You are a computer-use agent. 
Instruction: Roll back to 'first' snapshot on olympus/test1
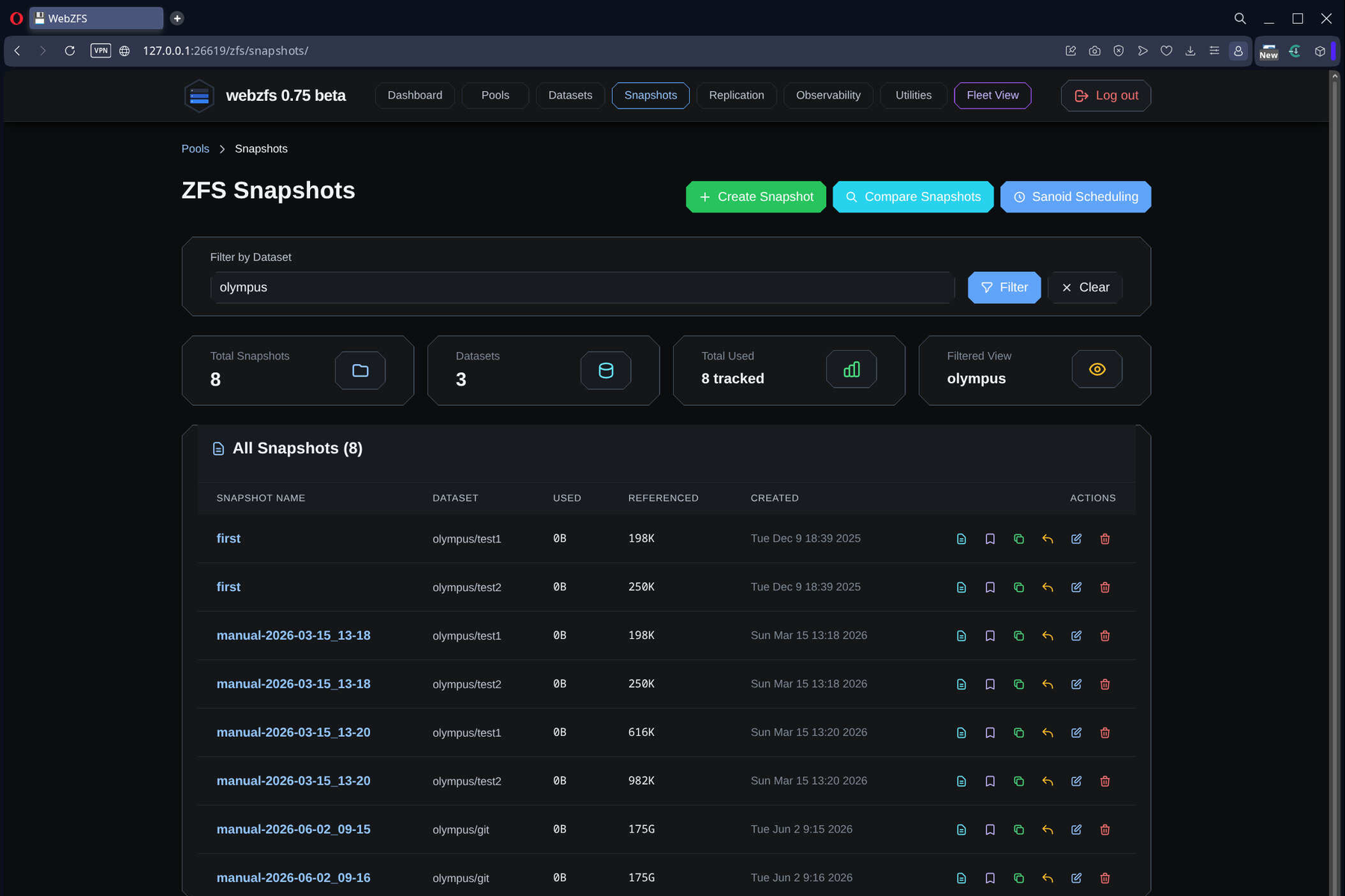[1048, 539]
